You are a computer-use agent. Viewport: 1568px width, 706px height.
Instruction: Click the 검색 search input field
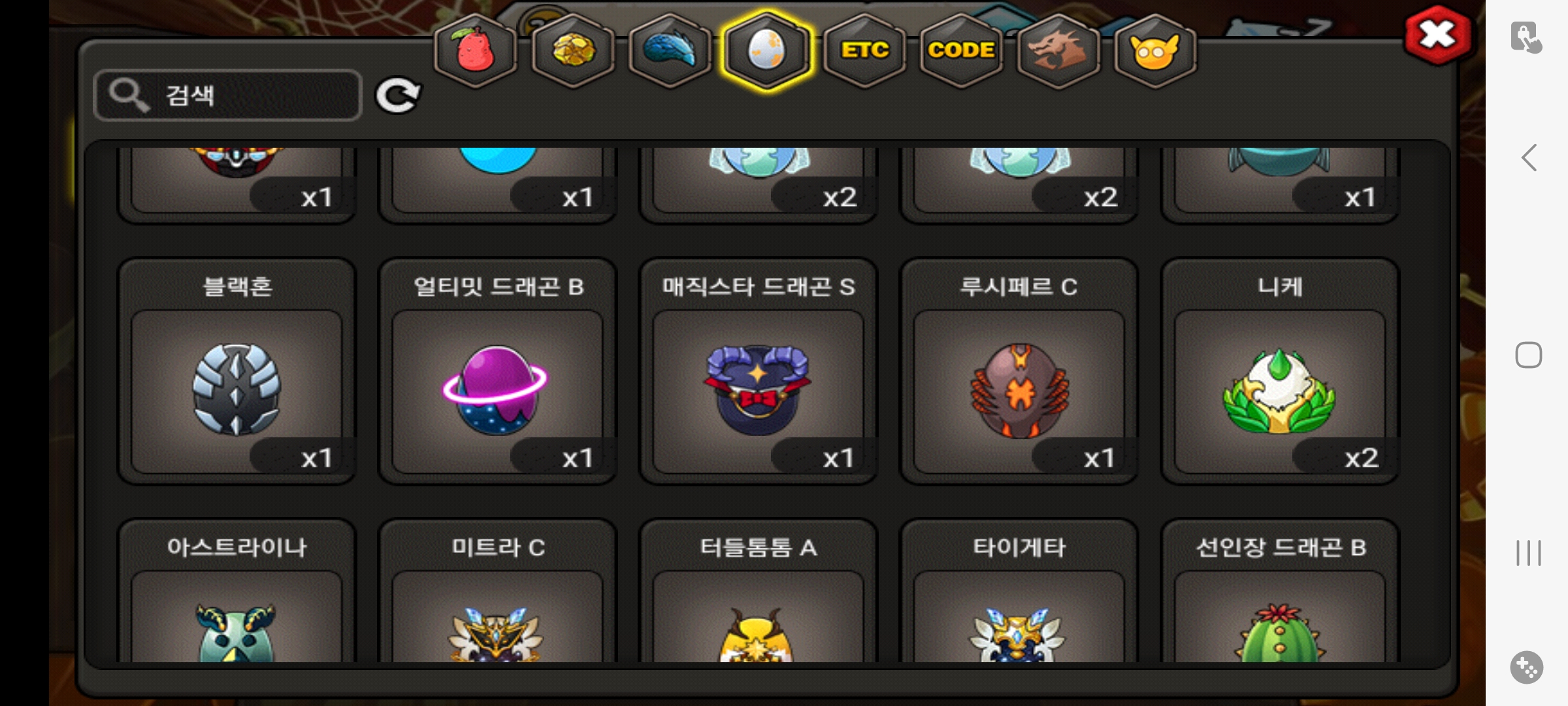[x=227, y=95]
